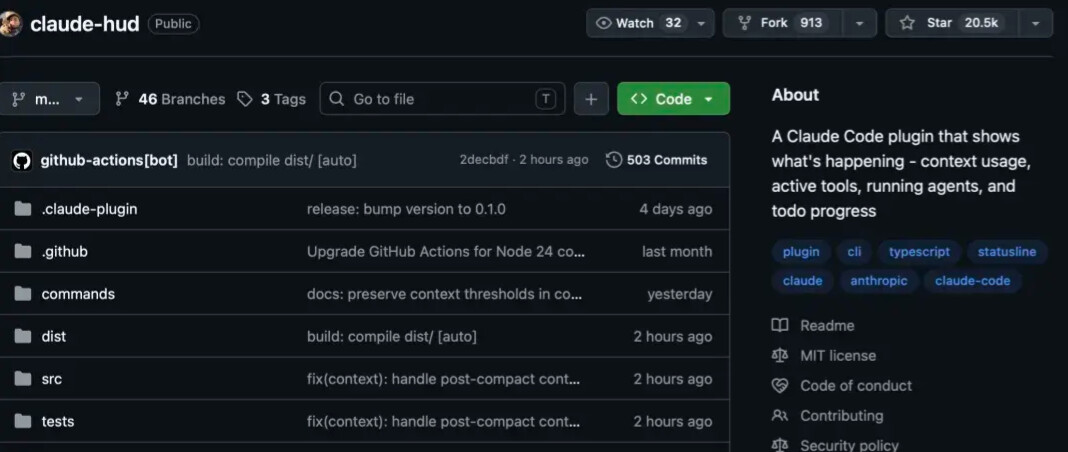Select the claude topic tag
Viewport: 1068px width, 452px height.
(x=802, y=281)
